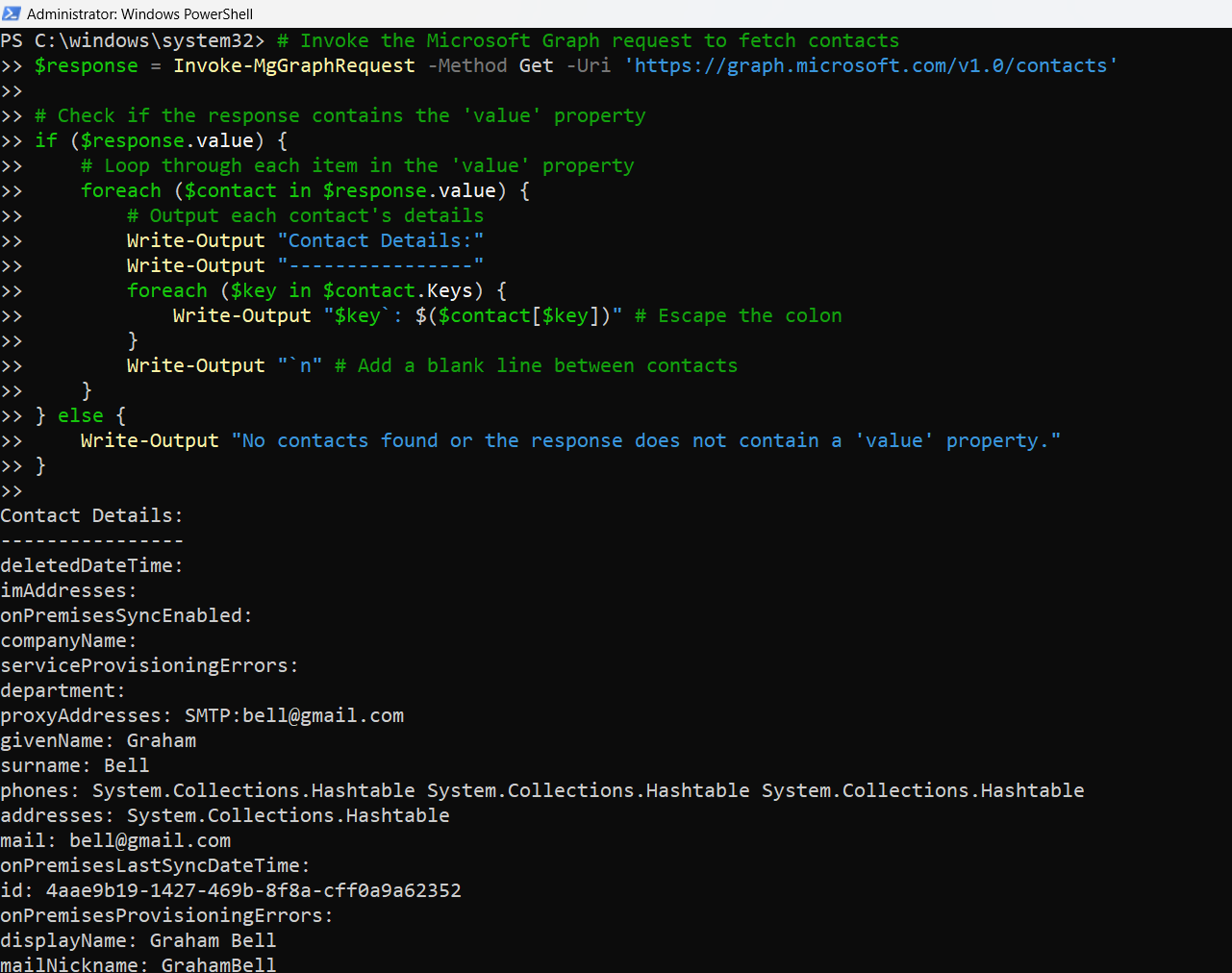This screenshot has height=973, width=1232.
Task: Click the 'Administrator: Windows PowerShell' title text
Action: [140, 13]
